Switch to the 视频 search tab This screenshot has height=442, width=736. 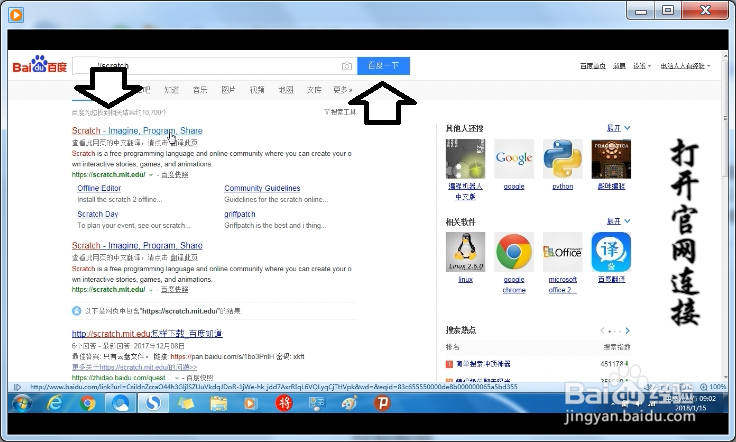(257, 90)
